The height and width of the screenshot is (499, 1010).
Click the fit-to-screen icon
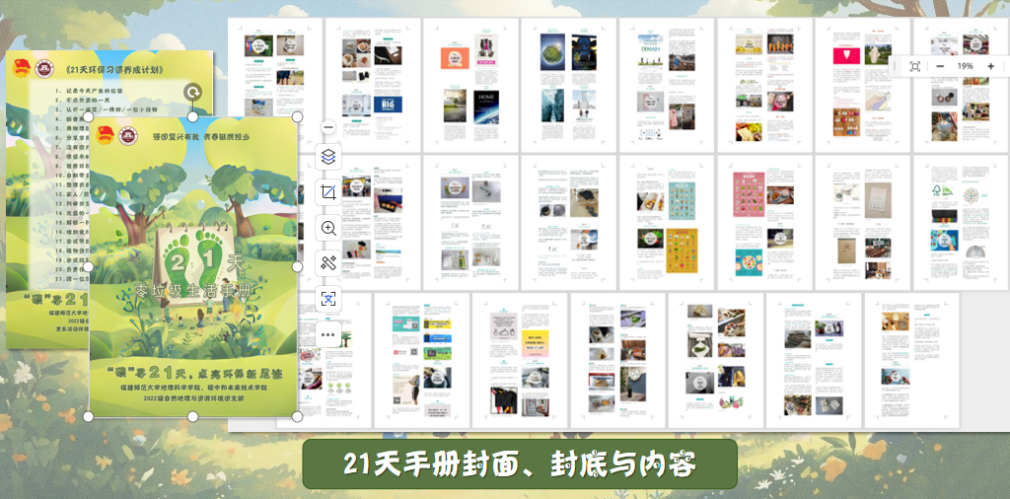coord(914,66)
